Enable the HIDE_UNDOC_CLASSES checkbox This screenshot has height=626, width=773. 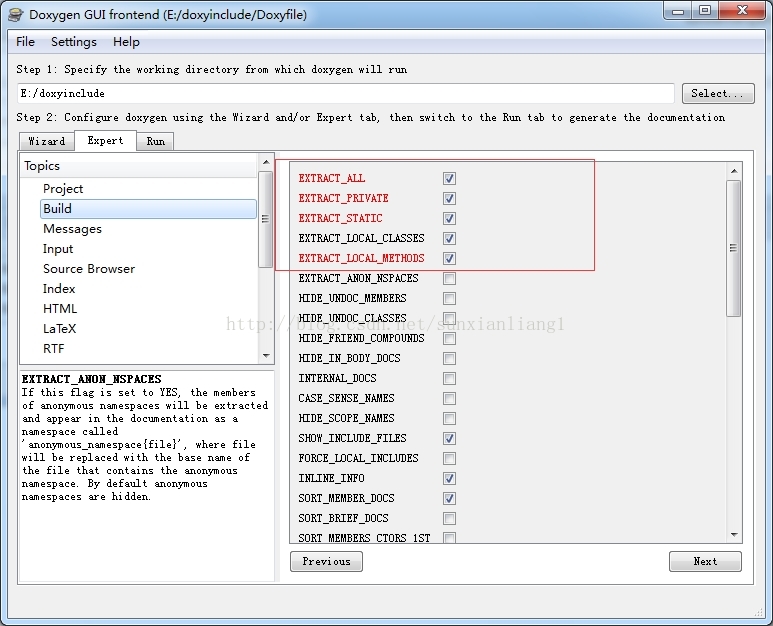pos(449,318)
